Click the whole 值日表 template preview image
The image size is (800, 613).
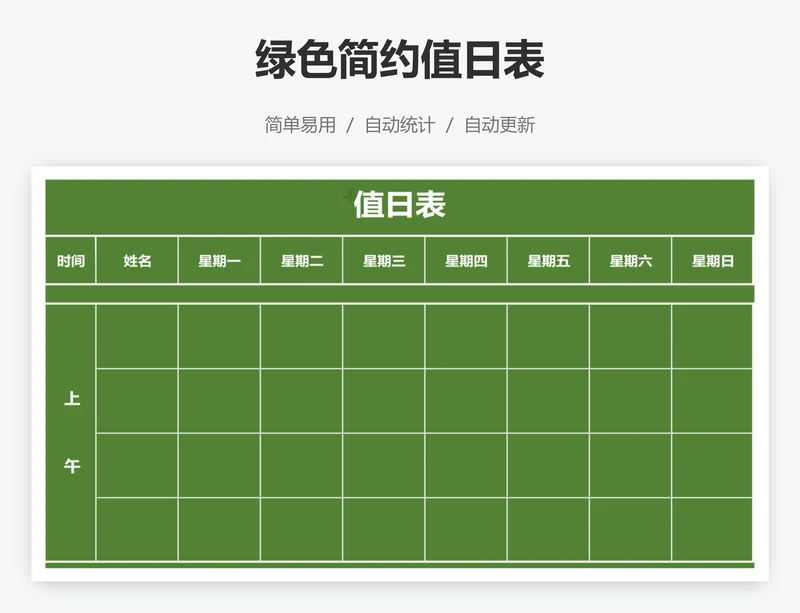coord(399,374)
